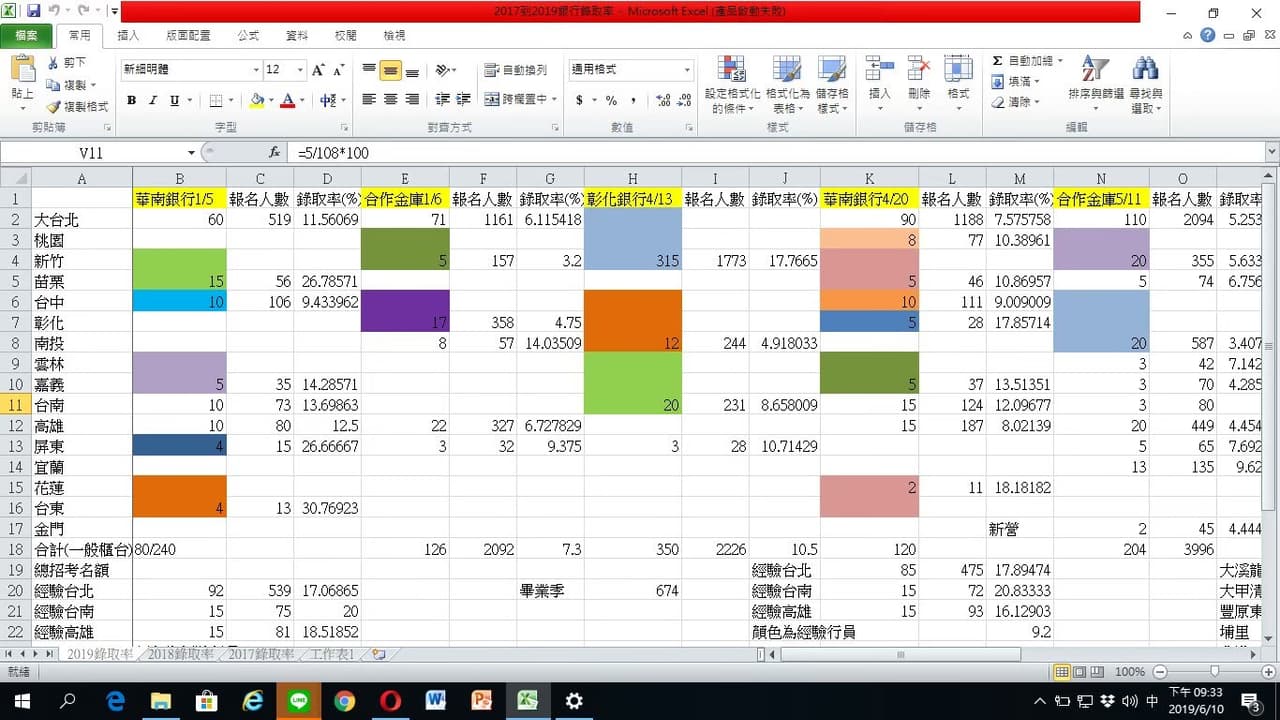
Task: Align text left in the cell
Action: pyautogui.click(x=369, y=100)
